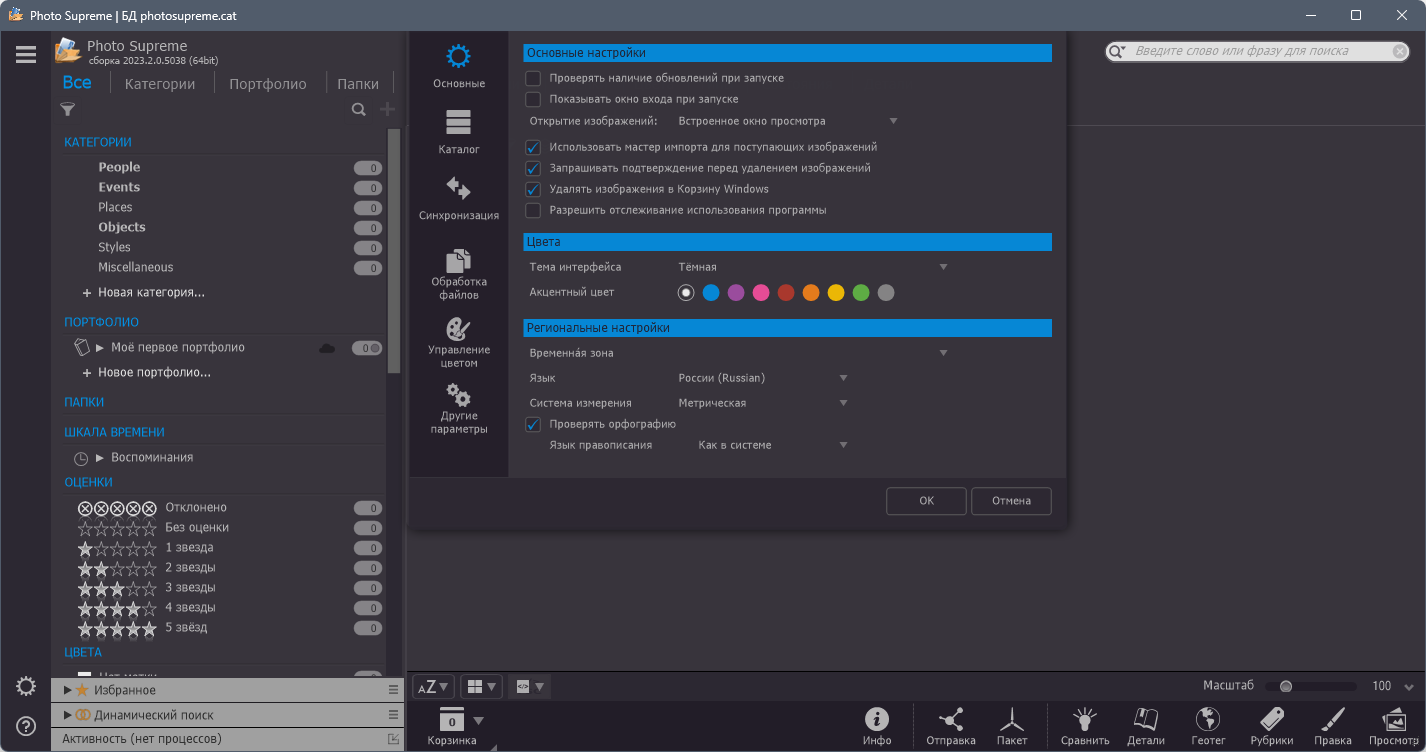Open the Каталог settings section

(459, 132)
